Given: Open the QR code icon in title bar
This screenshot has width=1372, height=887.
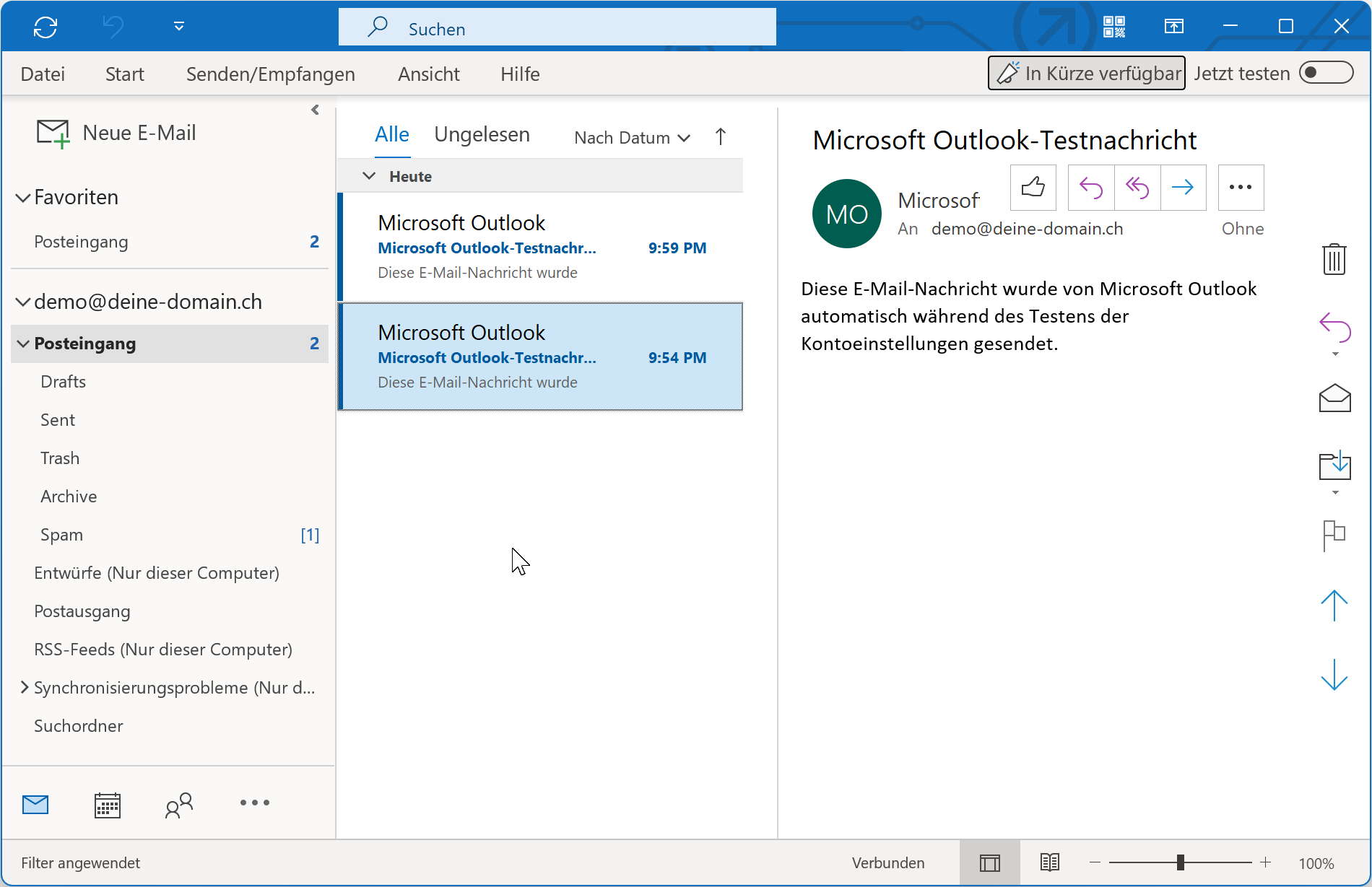Looking at the screenshot, I should pyautogui.click(x=1114, y=27).
